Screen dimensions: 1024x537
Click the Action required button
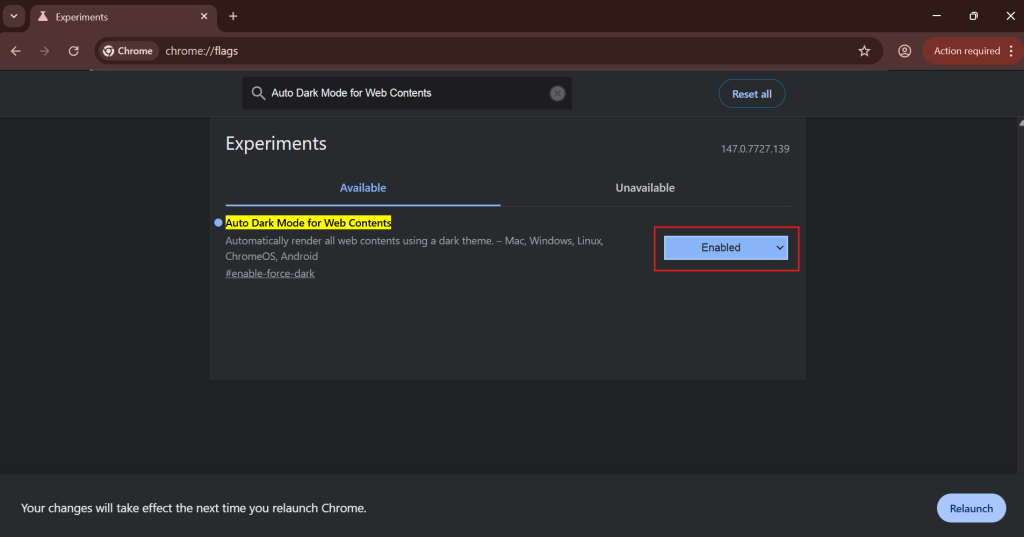pyautogui.click(x=967, y=51)
